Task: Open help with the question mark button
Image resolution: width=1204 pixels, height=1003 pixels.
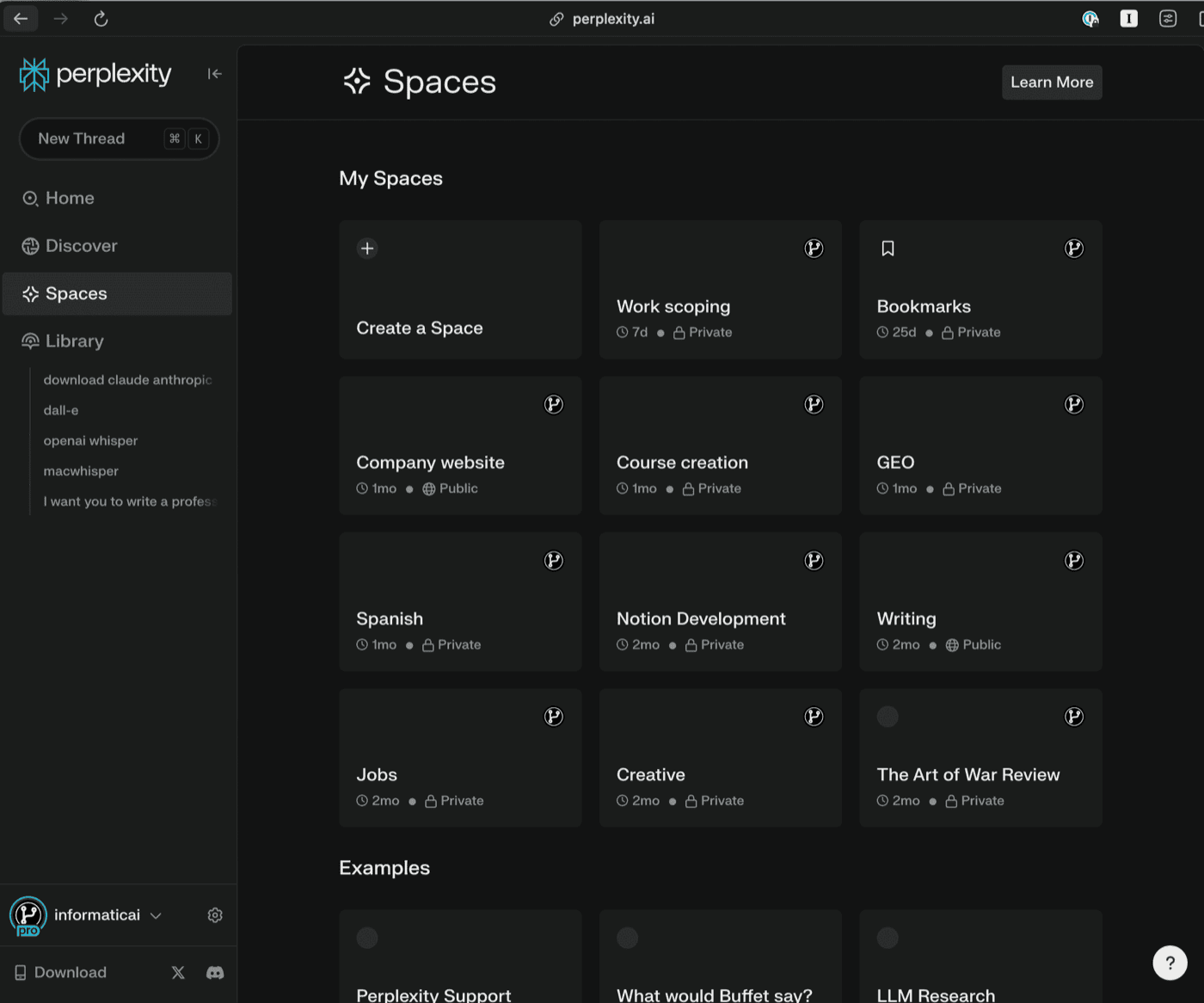Action: click(x=1170, y=963)
